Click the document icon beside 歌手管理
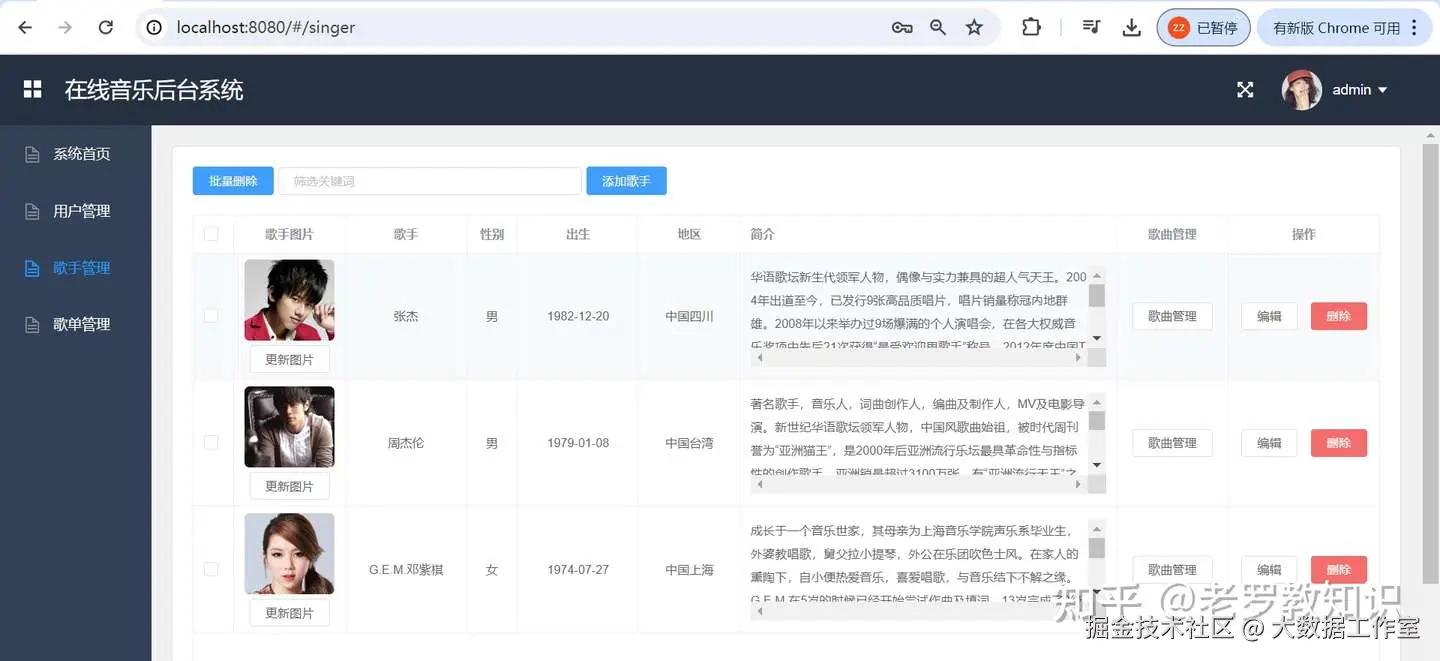This screenshot has width=1440, height=661. [32, 268]
